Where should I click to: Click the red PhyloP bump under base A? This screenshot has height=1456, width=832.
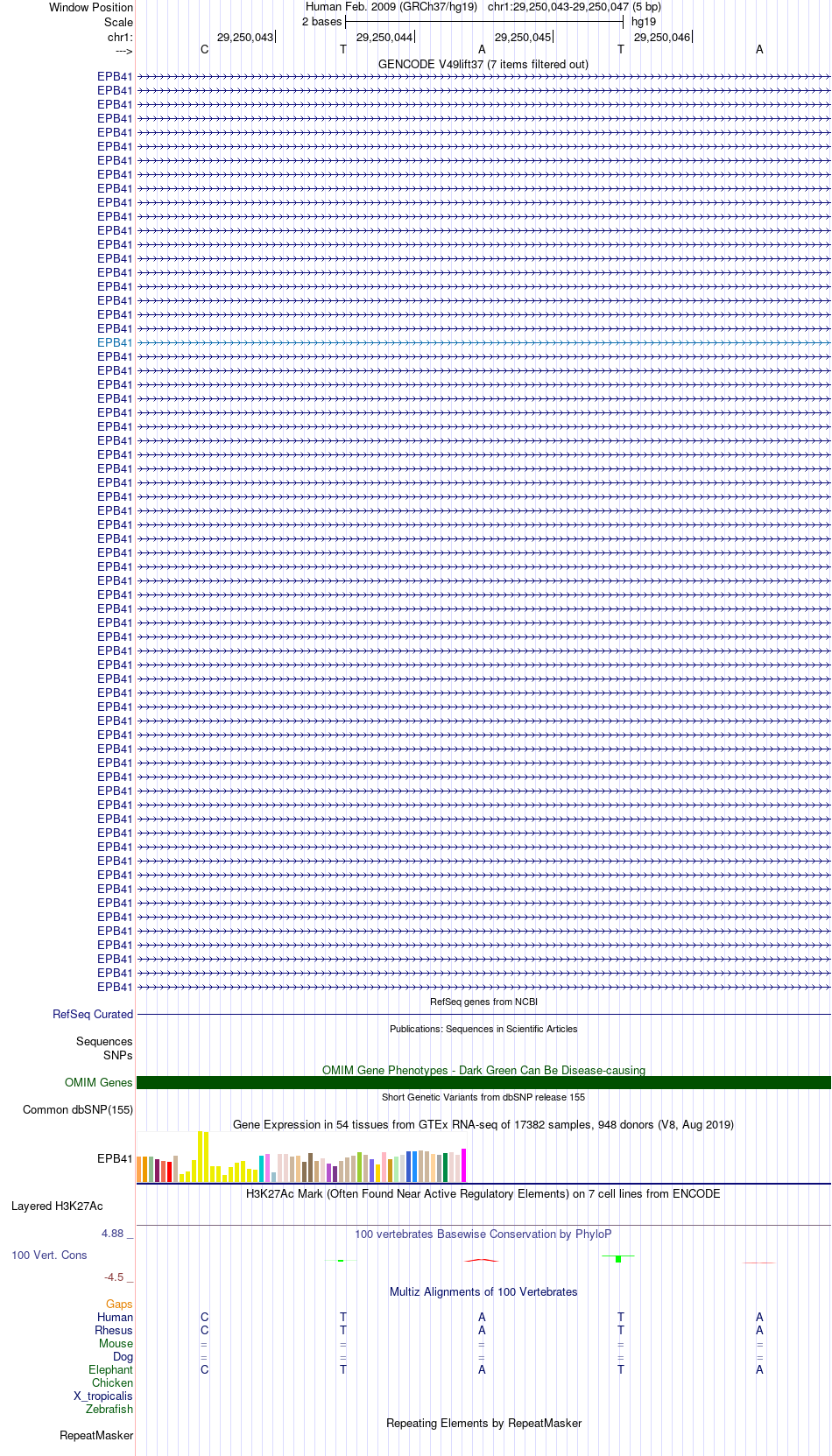click(x=482, y=1260)
